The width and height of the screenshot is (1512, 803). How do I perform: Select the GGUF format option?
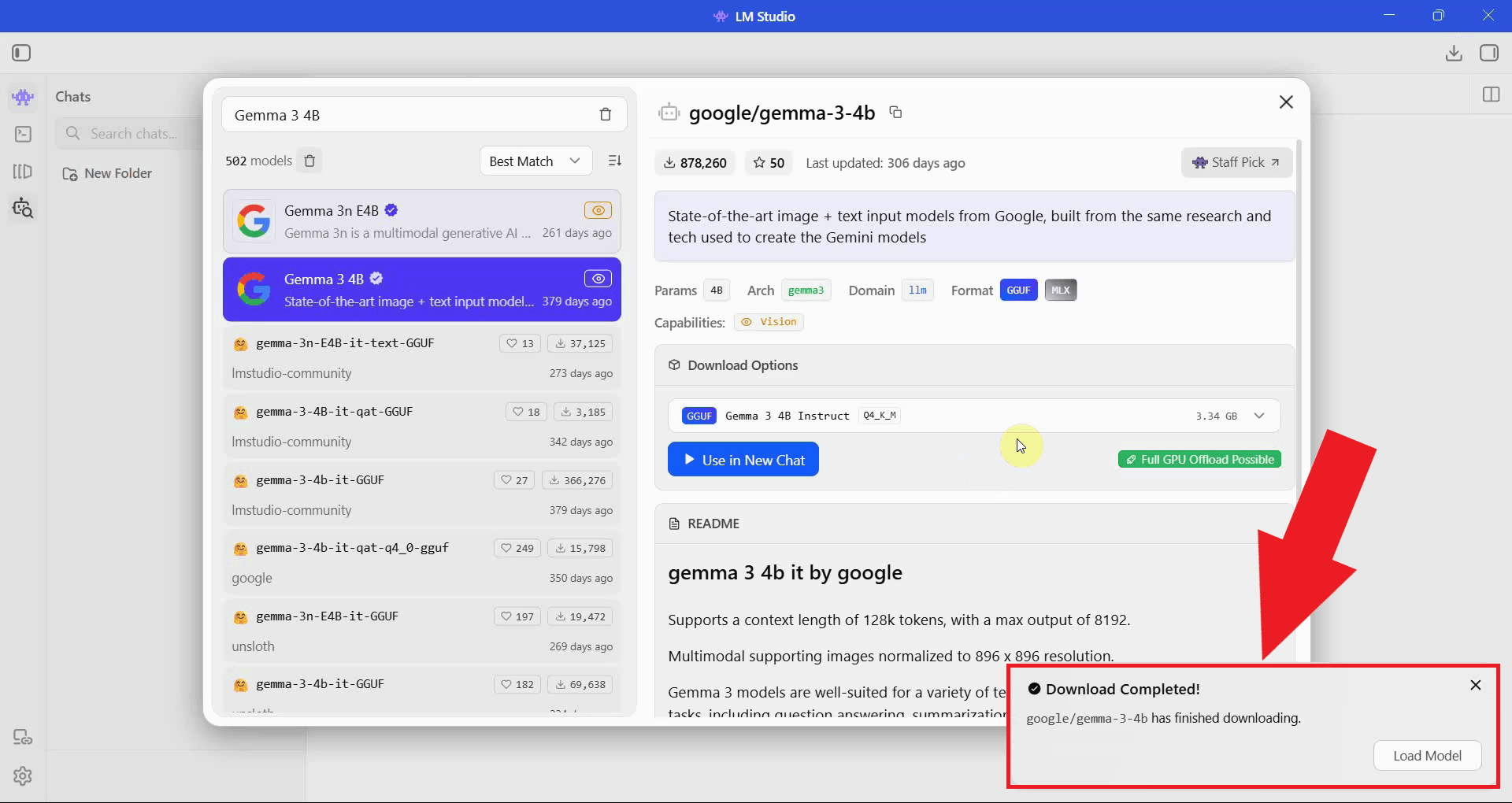[1018, 290]
